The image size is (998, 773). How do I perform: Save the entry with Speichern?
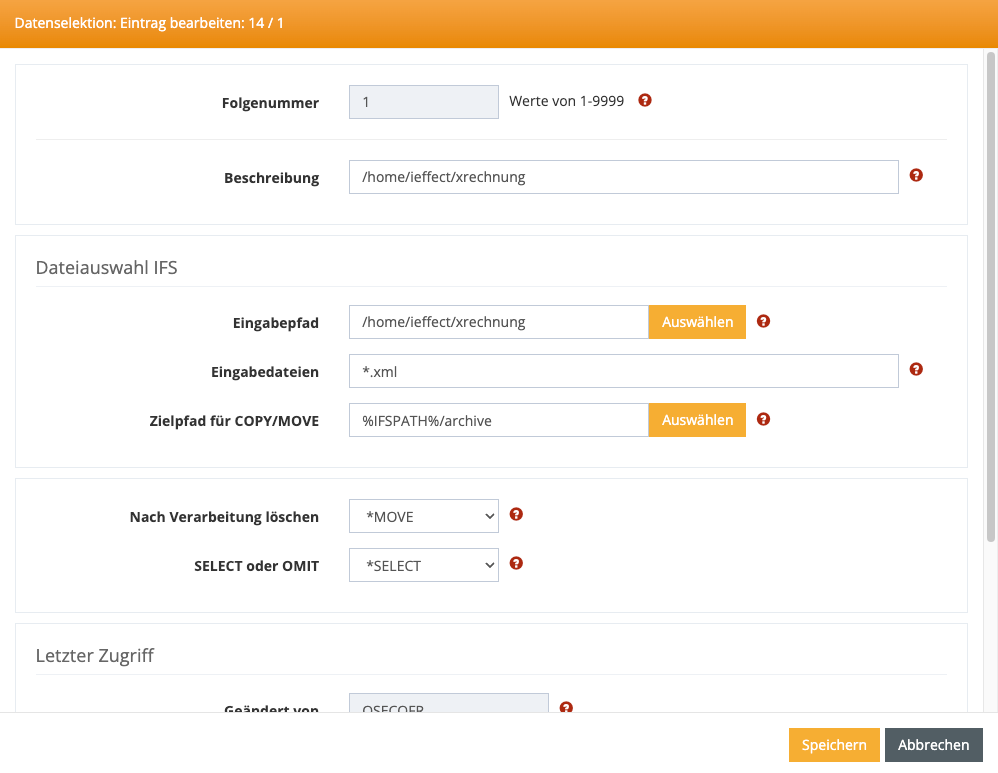click(x=834, y=745)
